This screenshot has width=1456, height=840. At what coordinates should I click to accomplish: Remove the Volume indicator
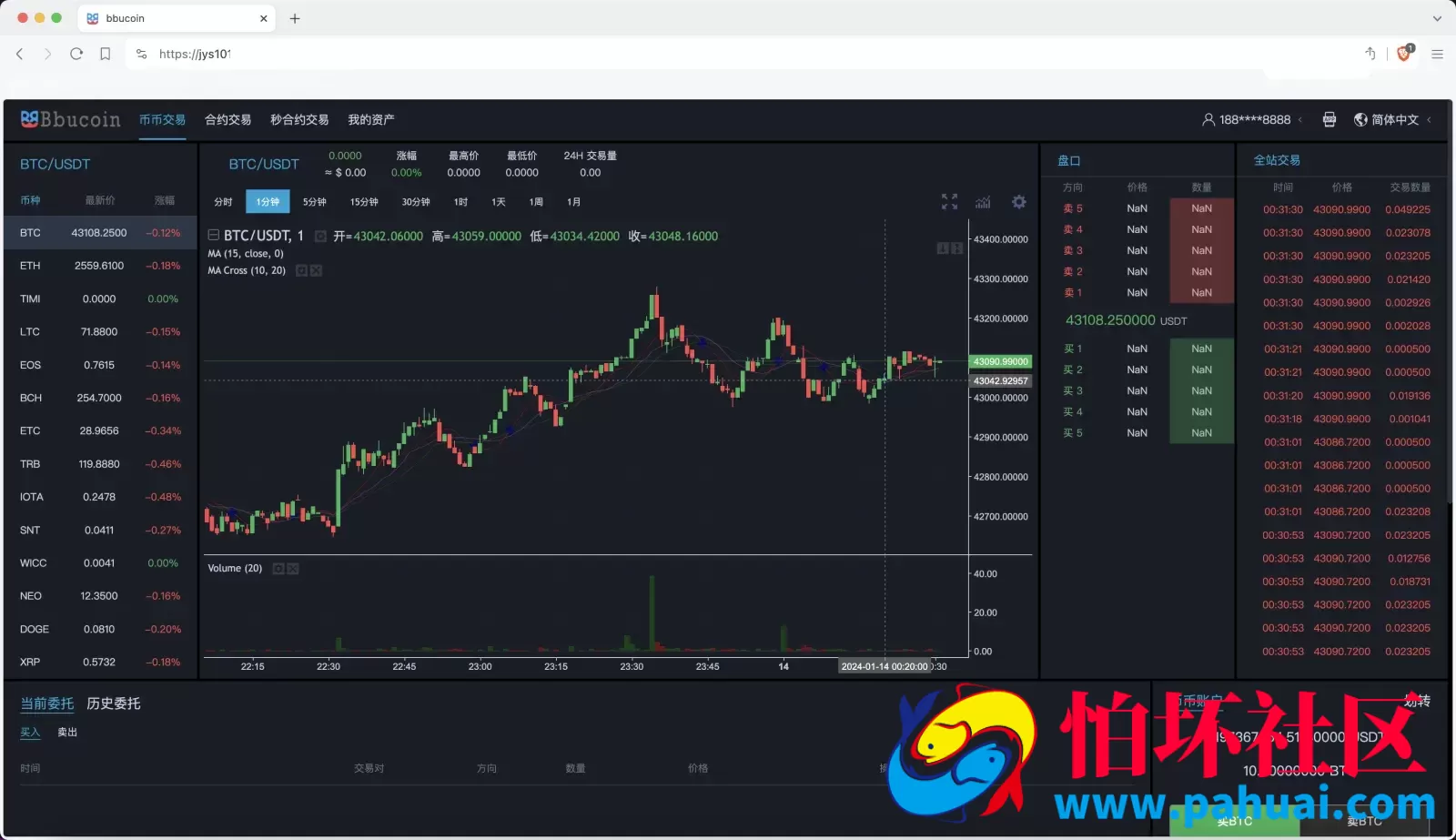click(293, 569)
